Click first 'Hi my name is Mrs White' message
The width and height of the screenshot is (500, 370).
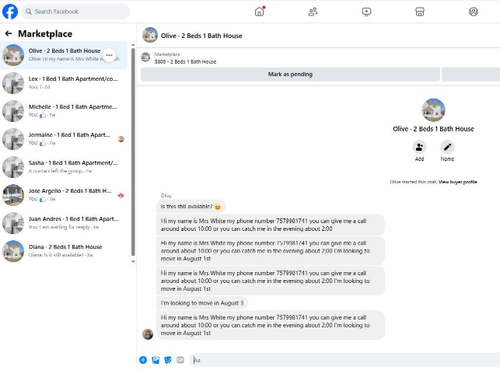270,225
